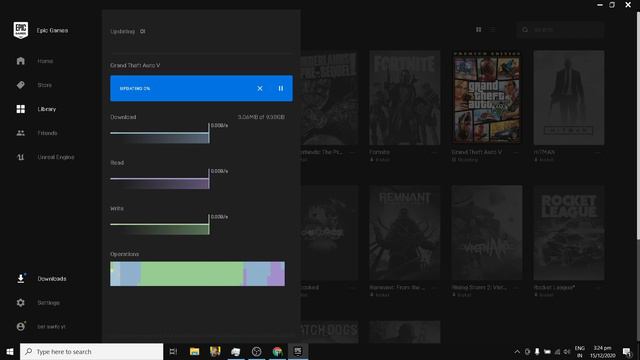Click the Epic Games logo
The width and height of the screenshot is (640, 360).
[20, 30]
